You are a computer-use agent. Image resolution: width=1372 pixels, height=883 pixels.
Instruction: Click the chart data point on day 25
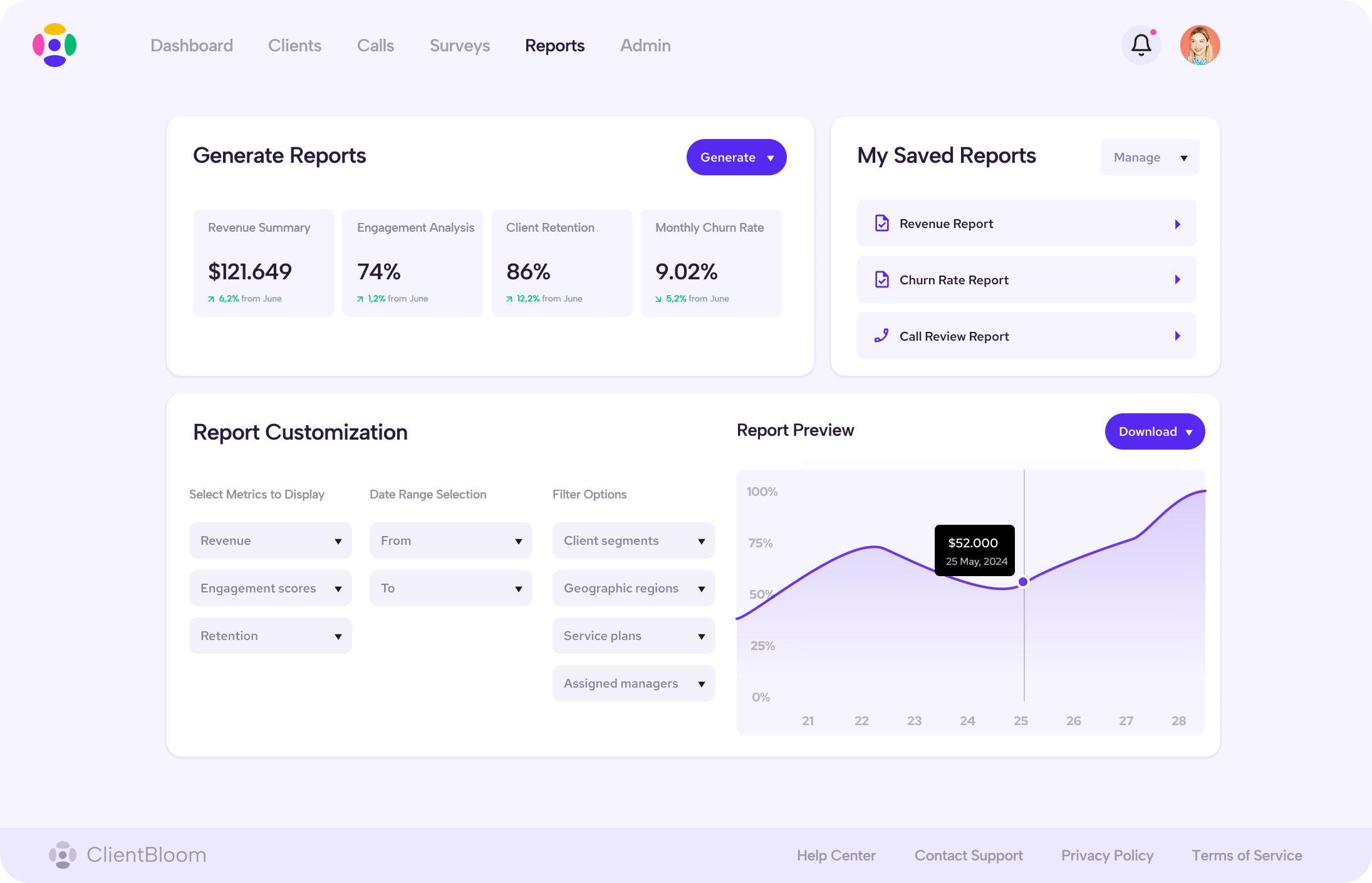pyautogui.click(x=1023, y=582)
